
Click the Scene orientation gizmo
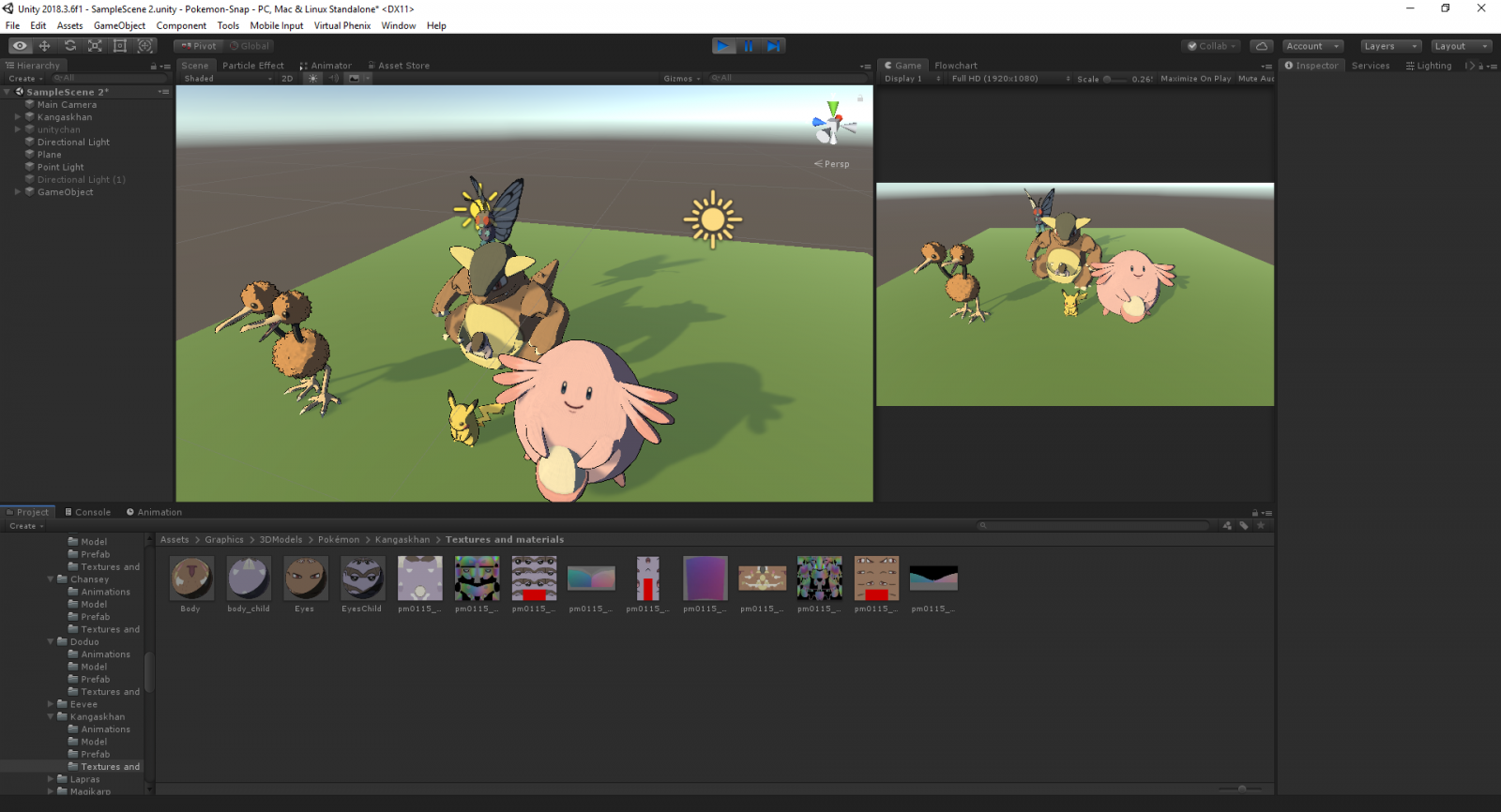pyautogui.click(x=832, y=124)
